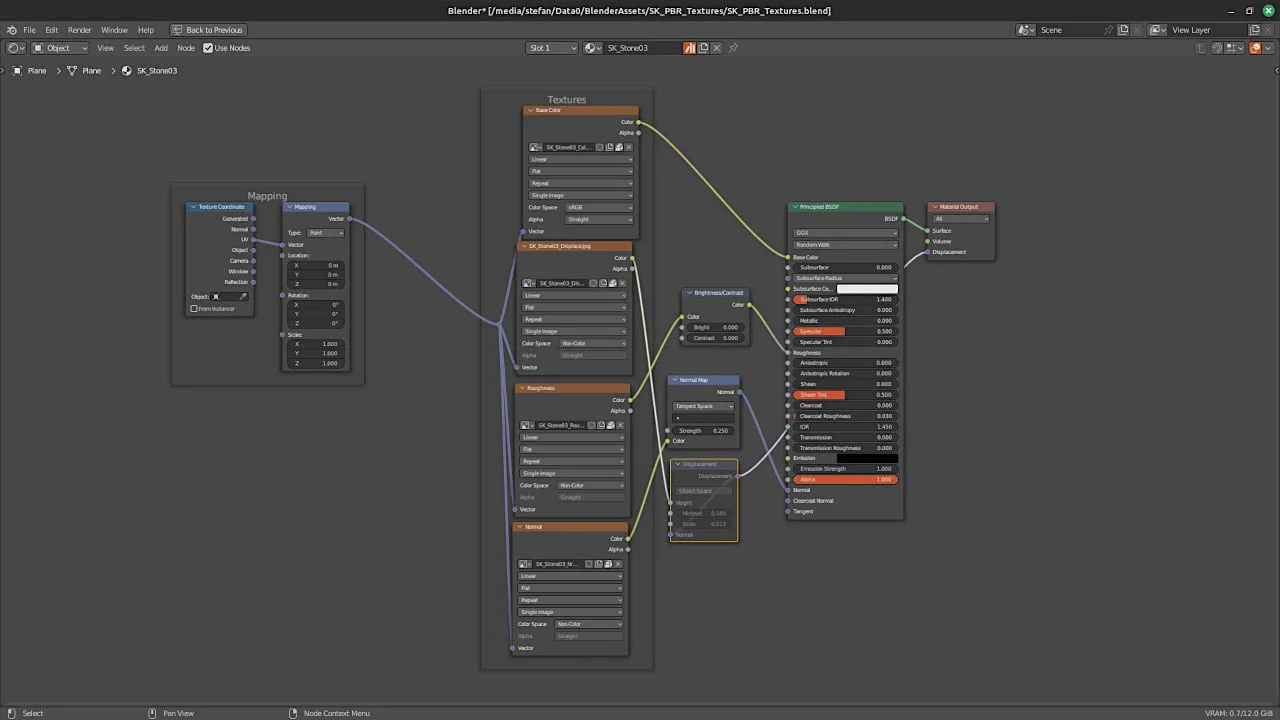Open the Render menu
Screen dimensions: 1280x720
click(x=79, y=29)
